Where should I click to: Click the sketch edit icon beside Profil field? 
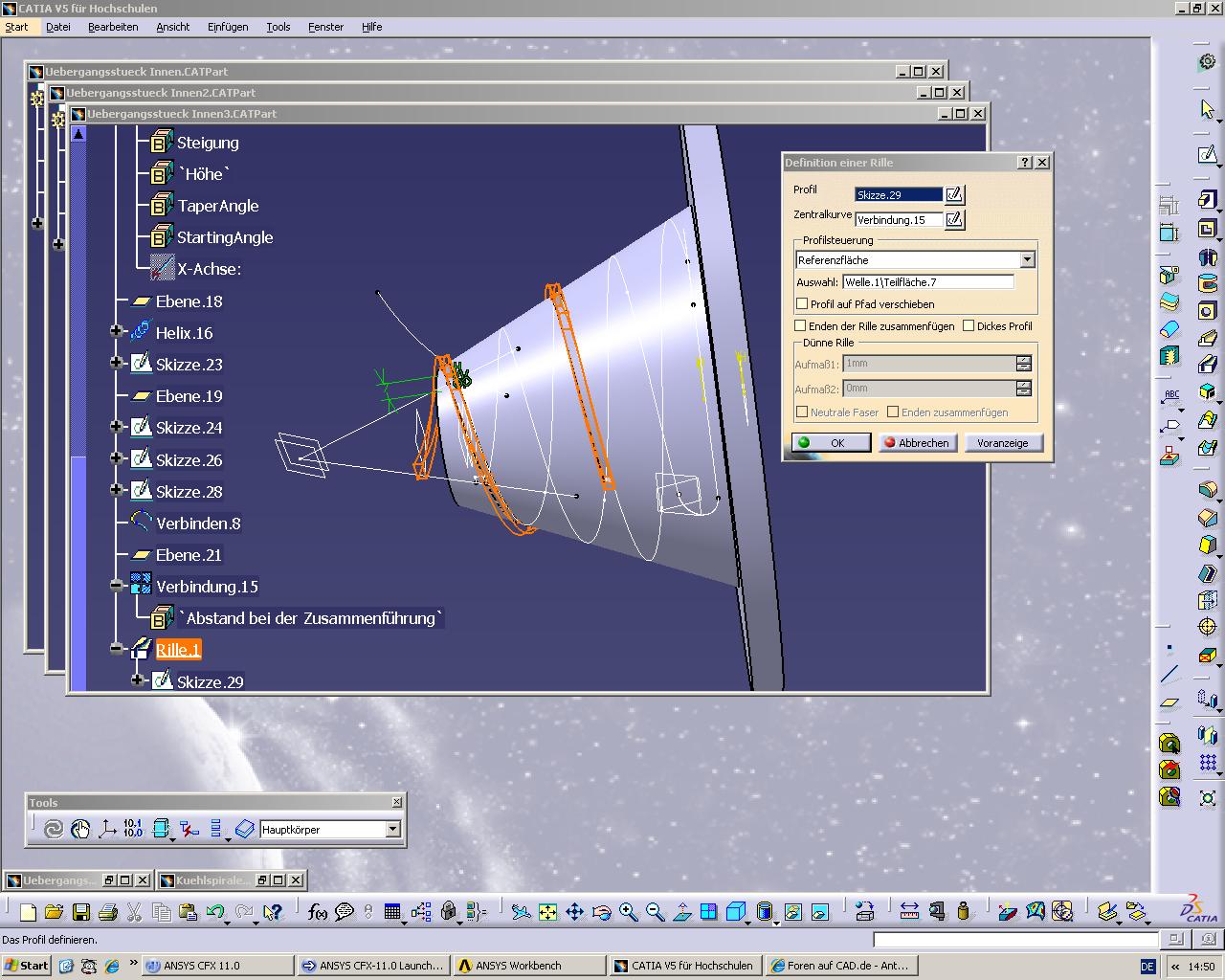pyautogui.click(x=954, y=195)
